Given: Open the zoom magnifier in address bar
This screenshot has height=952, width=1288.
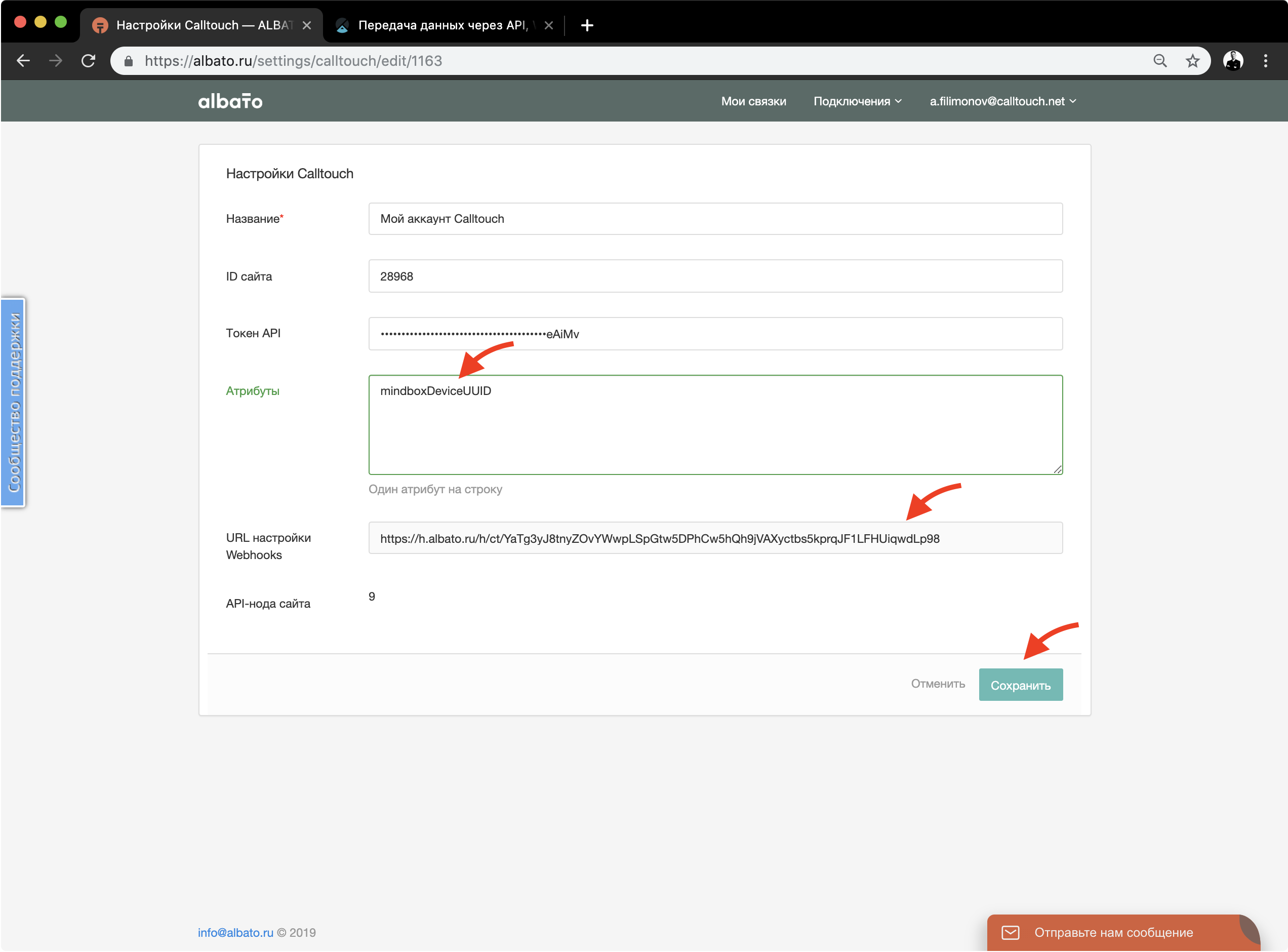Looking at the screenshot, I should 1159,60.
